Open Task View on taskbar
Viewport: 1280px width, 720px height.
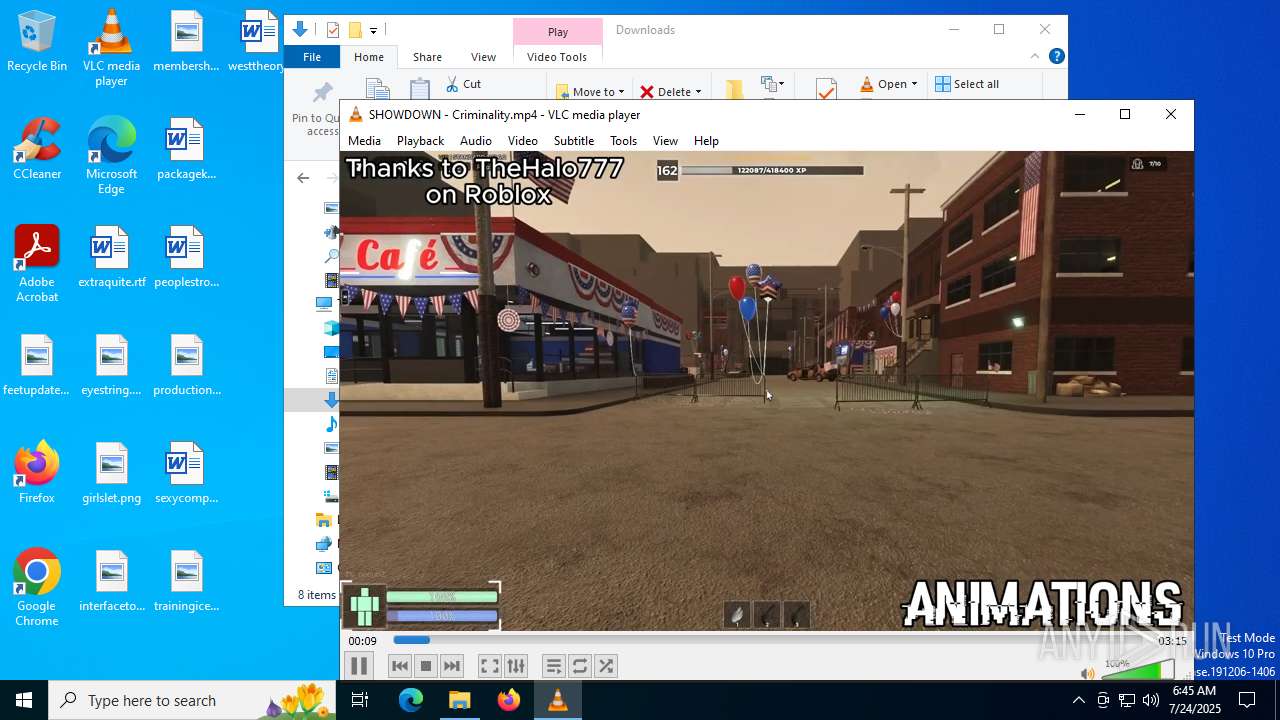360,700
